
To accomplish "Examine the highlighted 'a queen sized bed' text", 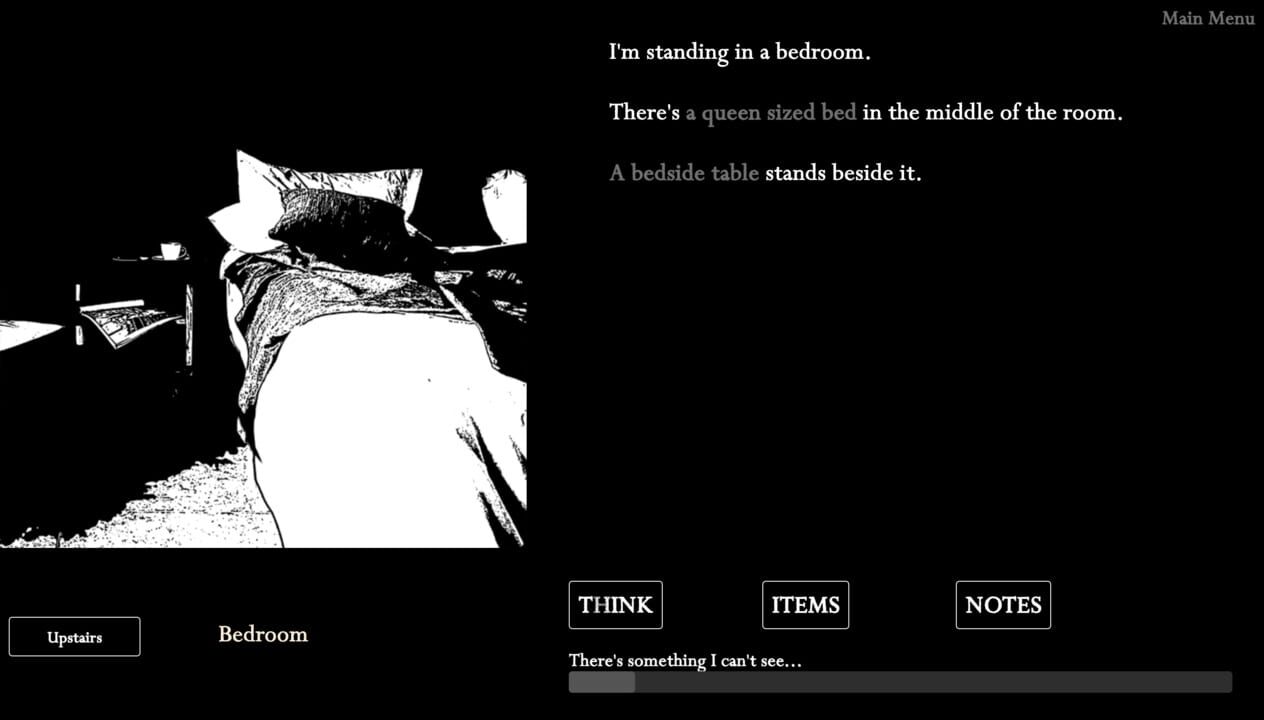I will (x=770, y=112).
